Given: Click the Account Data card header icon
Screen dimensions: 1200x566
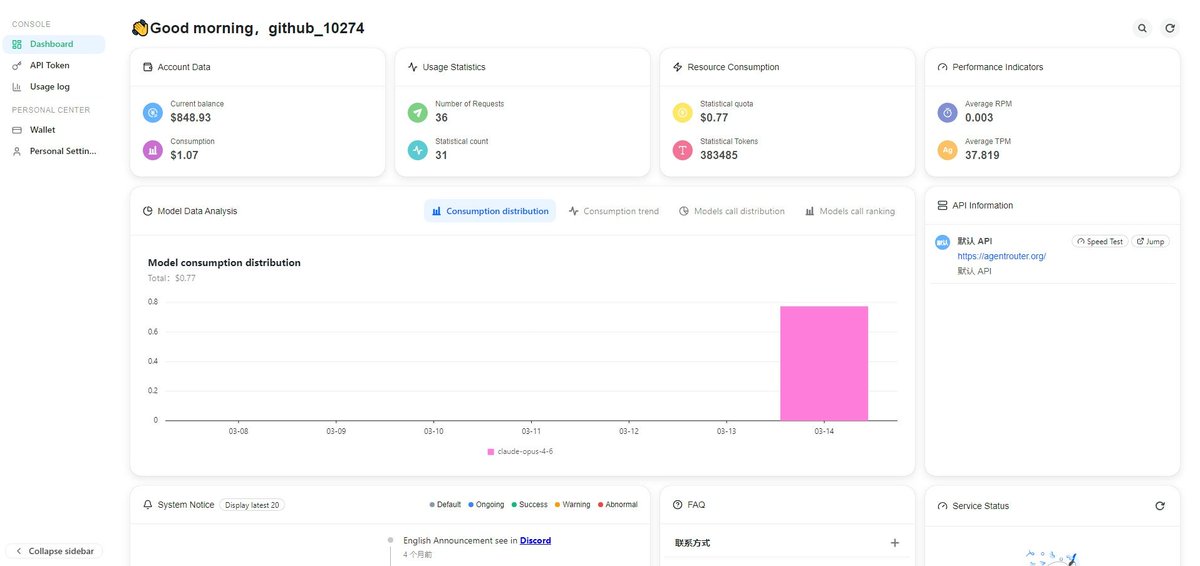Looking at the screenshot, I should click(148, 67).
